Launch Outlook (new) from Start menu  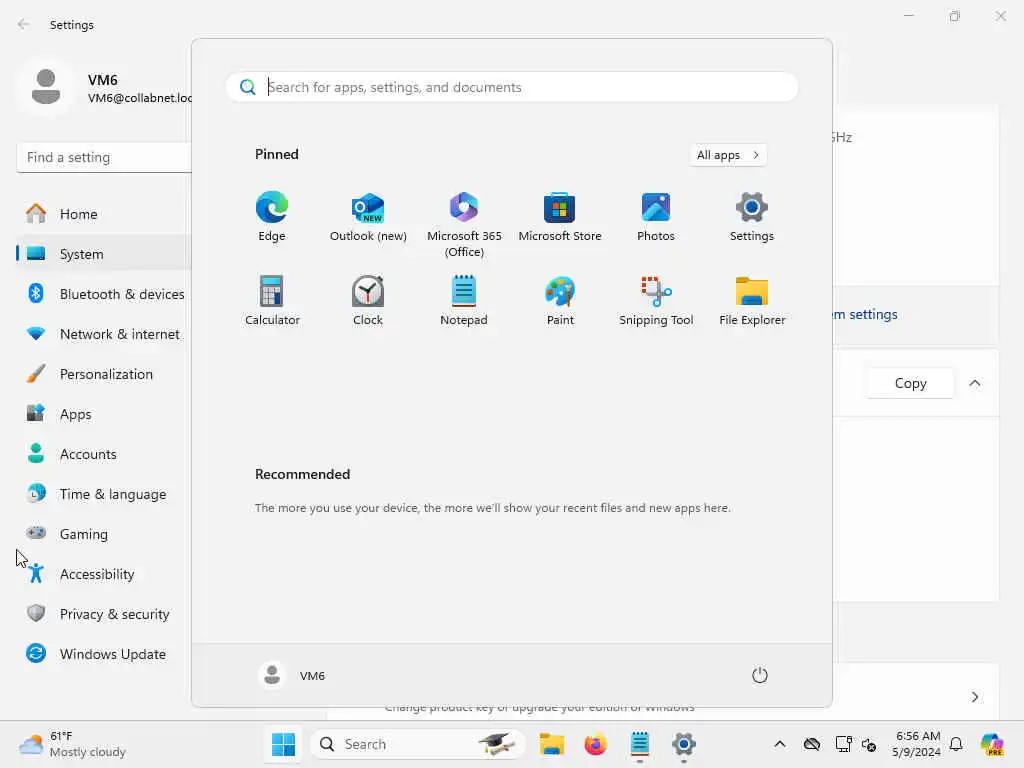click(368, 217)
